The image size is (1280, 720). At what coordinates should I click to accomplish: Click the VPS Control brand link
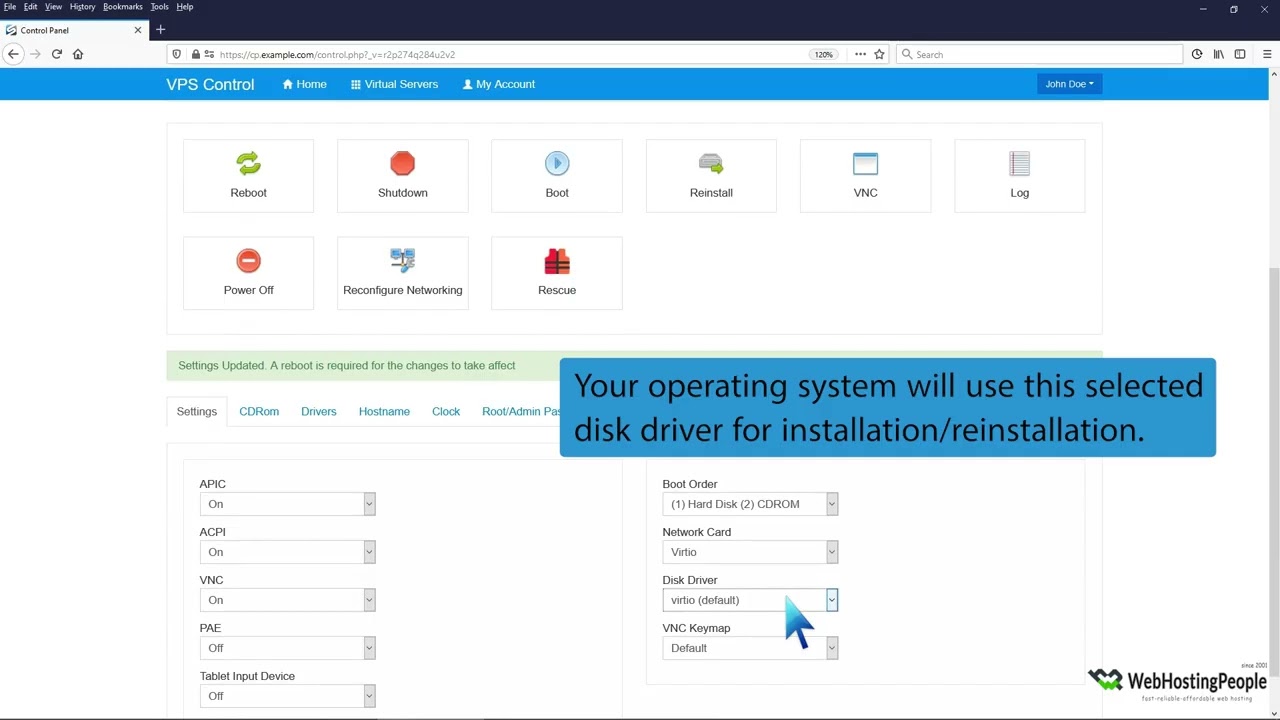pyautogui.click(x=210, y=84)
